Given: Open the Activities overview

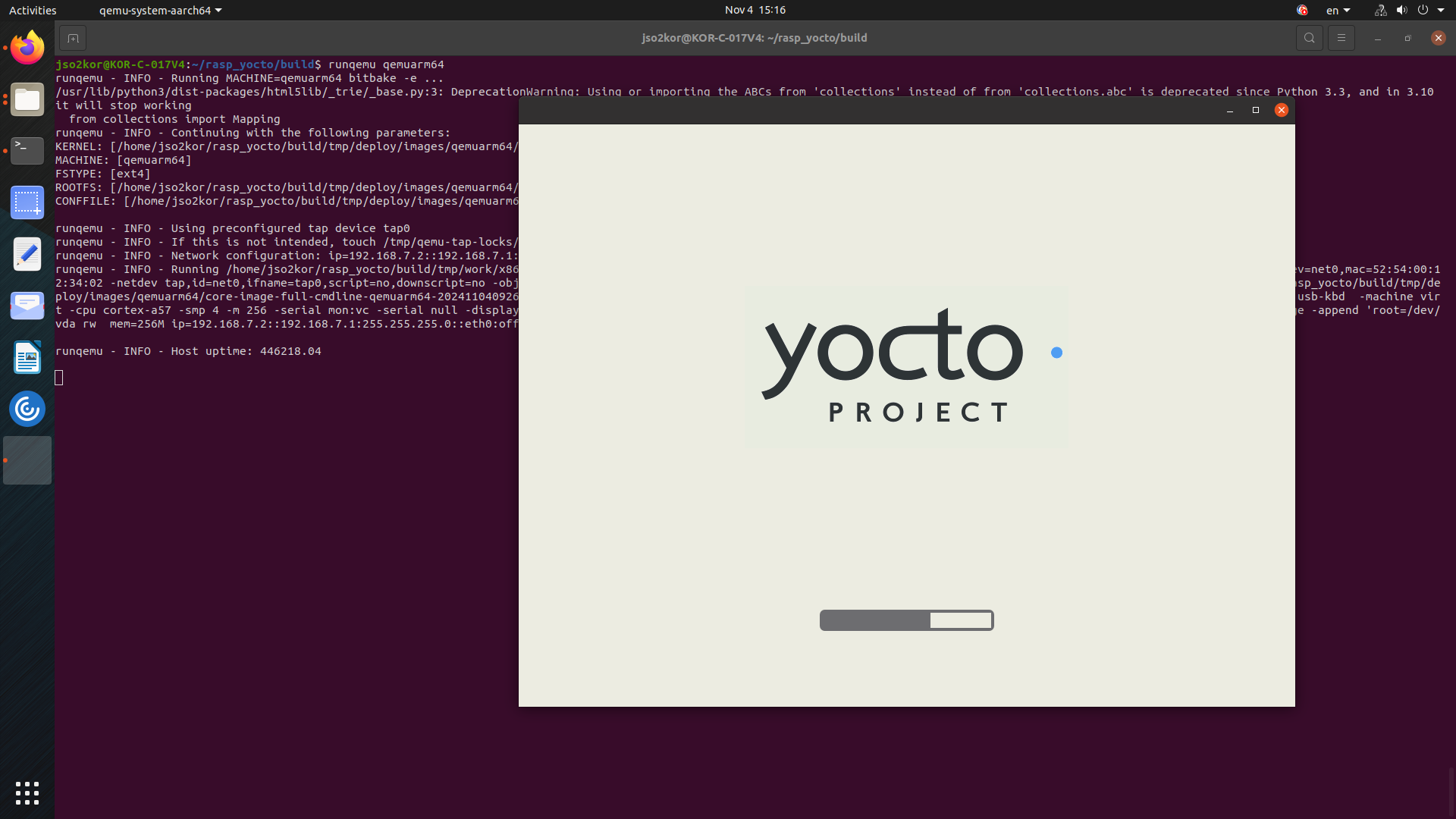Looking at the screenshot, I should point(33,10).
